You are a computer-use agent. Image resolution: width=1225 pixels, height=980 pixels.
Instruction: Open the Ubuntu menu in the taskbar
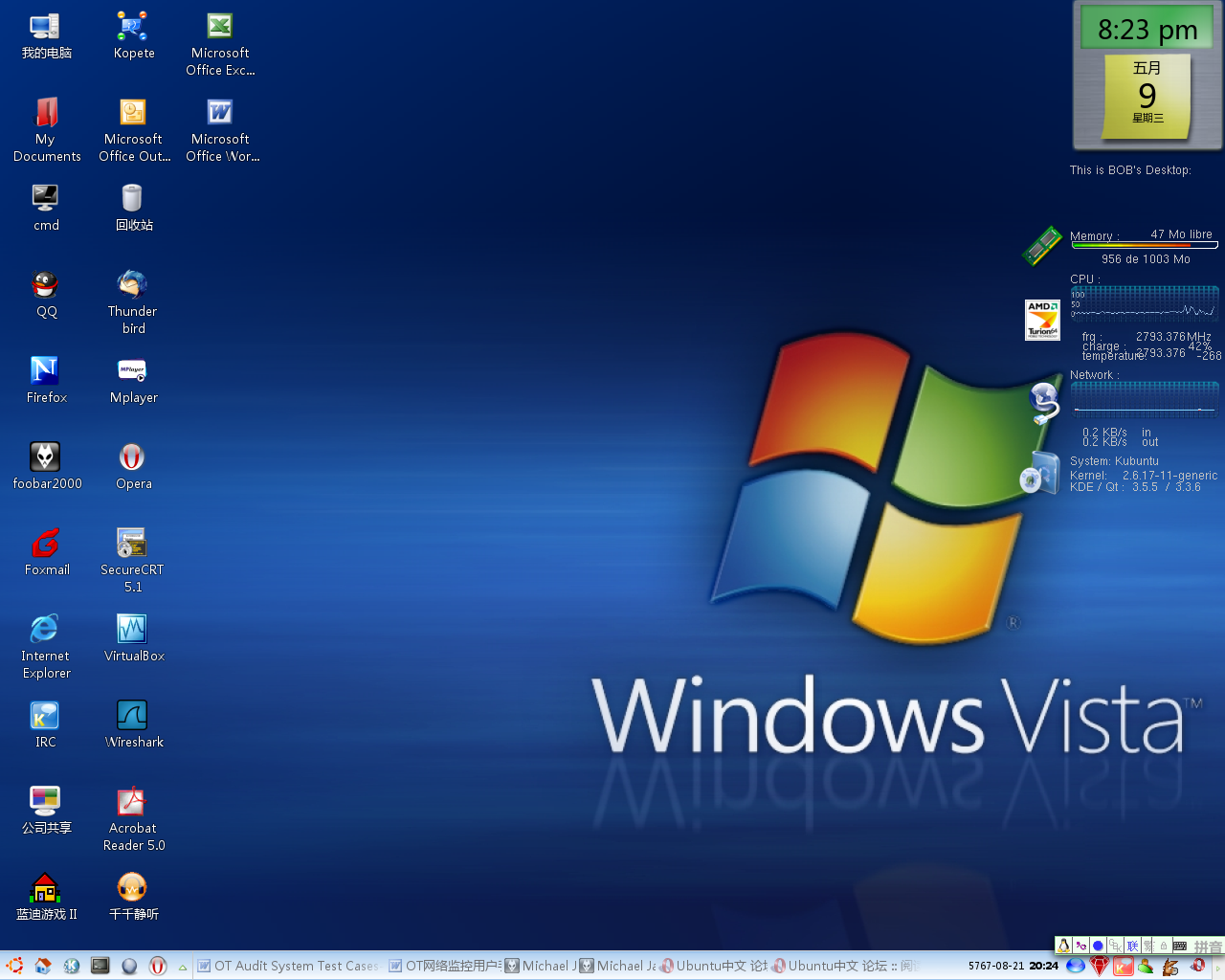coord(13,966)
